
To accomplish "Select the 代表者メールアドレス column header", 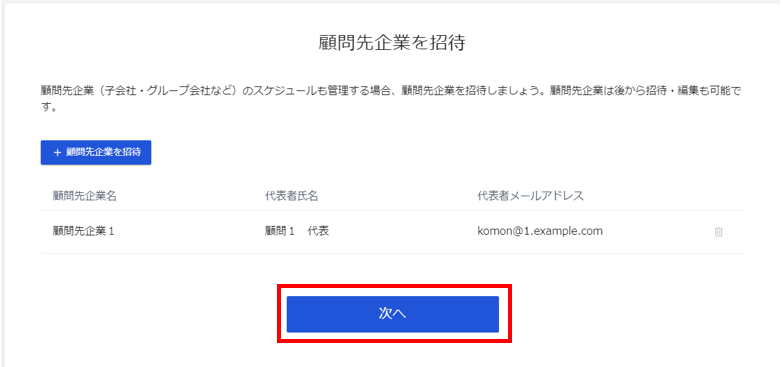I will pos(530,196).
